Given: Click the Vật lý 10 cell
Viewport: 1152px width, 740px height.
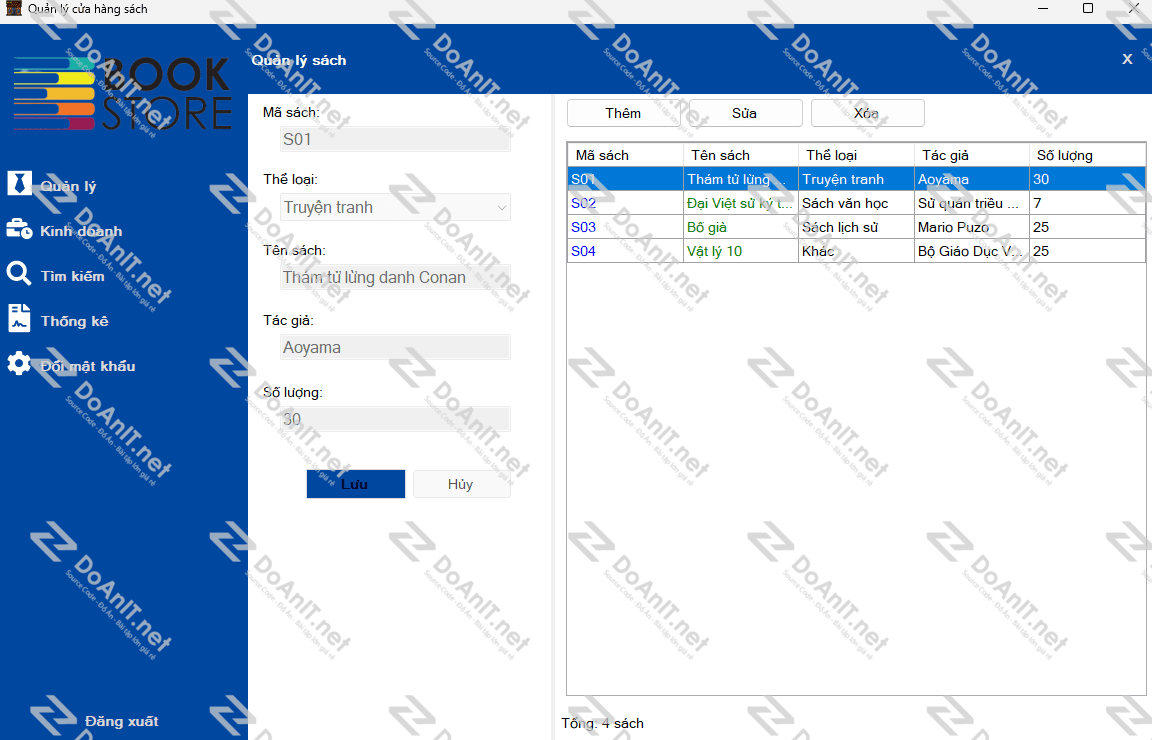Looking at the screenshot, I should click(x=741, y=251).
